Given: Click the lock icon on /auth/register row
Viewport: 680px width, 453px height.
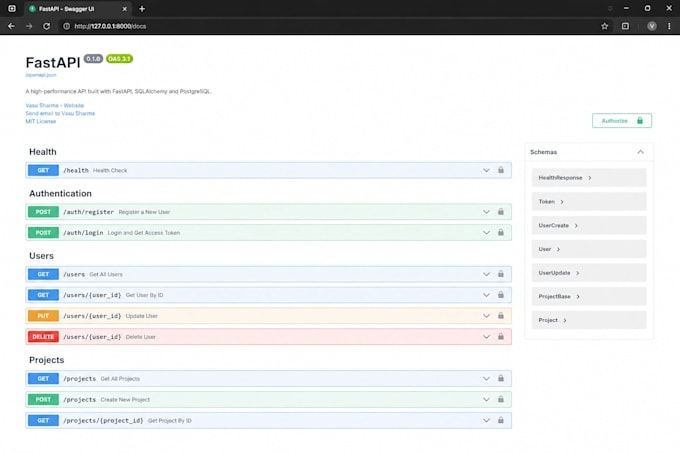Looking at the screenshot, I should pos(500,212).
